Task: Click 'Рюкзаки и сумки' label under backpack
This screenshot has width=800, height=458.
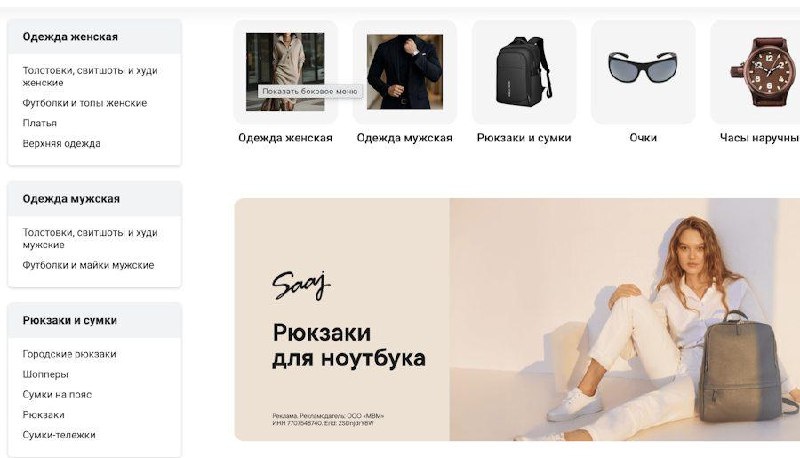Action: pyautogui.click(x=524, y=138)
